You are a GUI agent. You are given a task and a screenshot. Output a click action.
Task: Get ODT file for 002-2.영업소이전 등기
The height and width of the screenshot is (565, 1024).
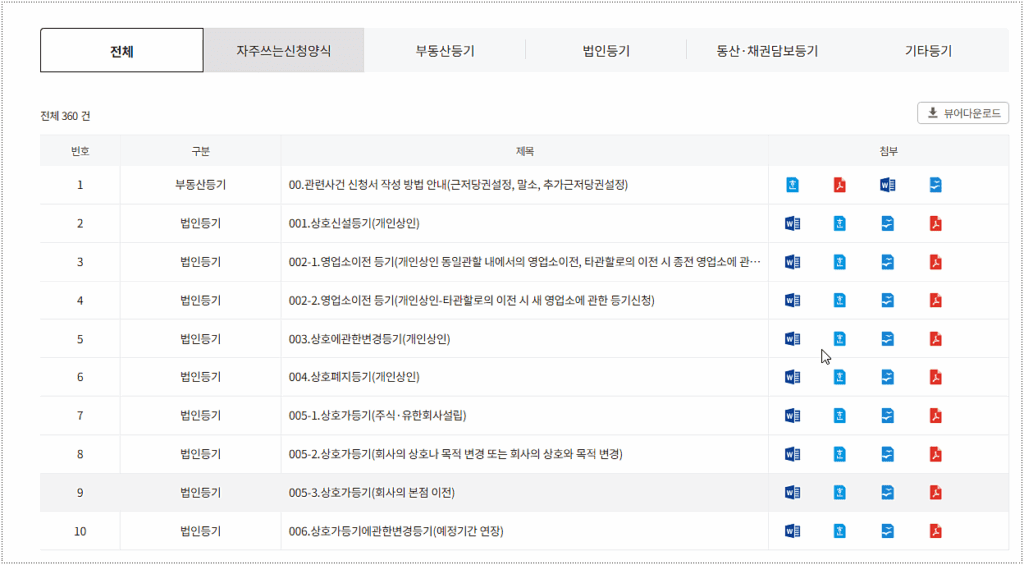click(x=888, y=300)
